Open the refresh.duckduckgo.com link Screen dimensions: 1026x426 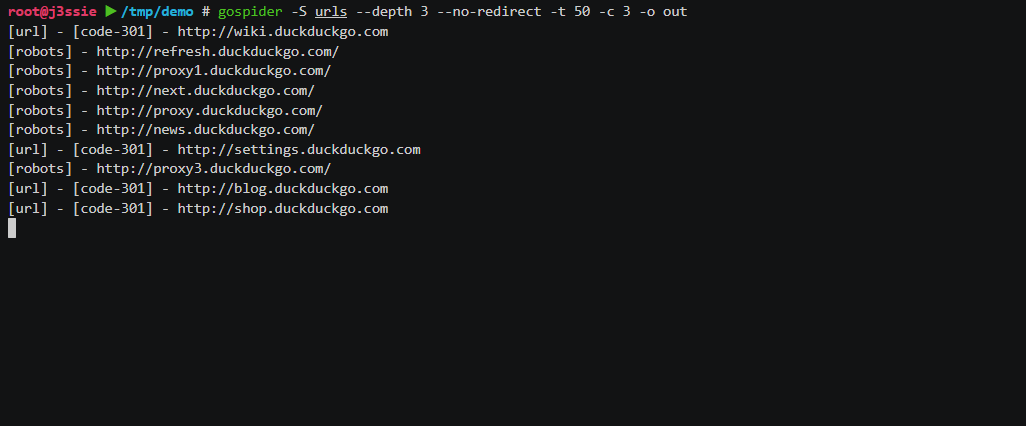pos(217,51)
